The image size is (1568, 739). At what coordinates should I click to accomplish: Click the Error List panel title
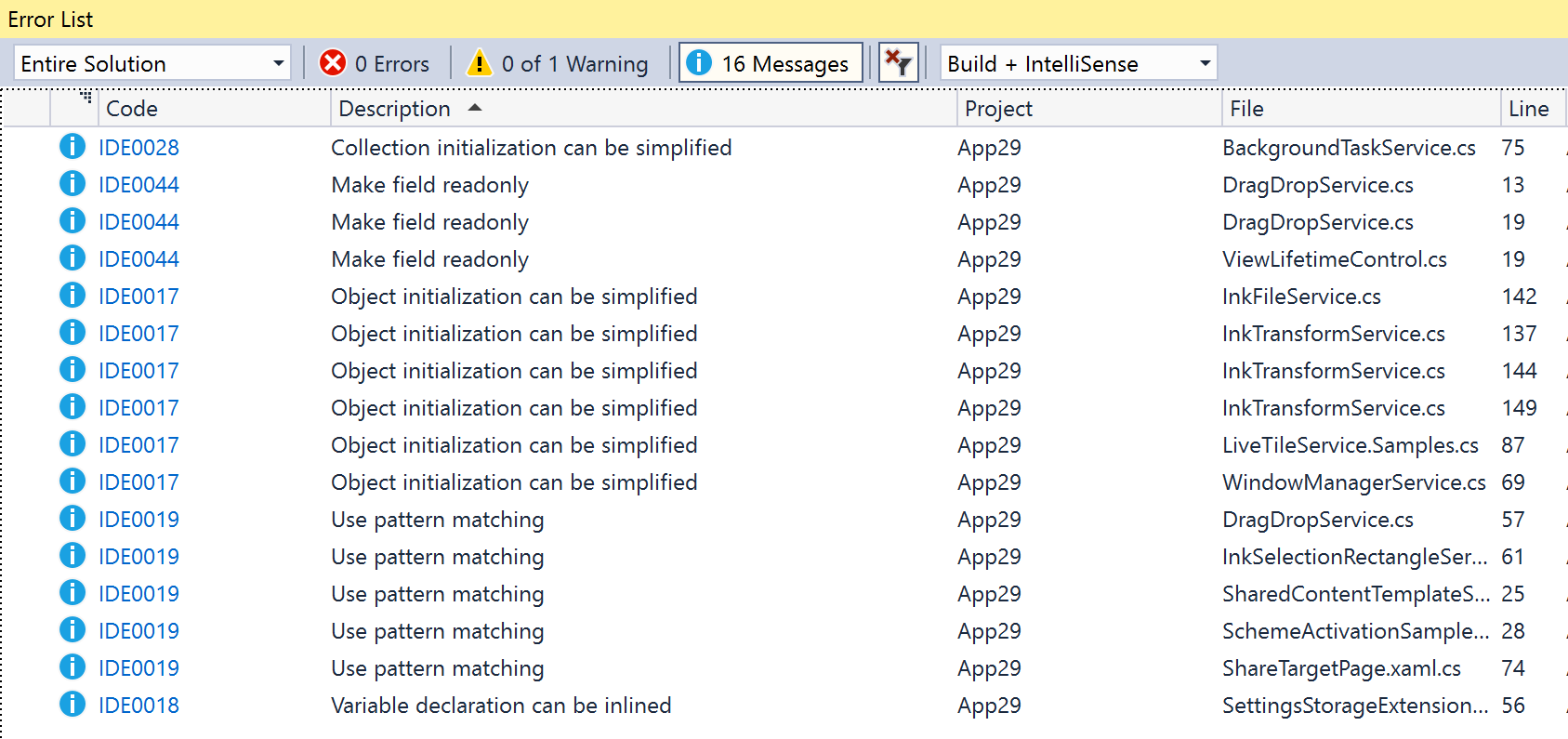click(50, 19)
